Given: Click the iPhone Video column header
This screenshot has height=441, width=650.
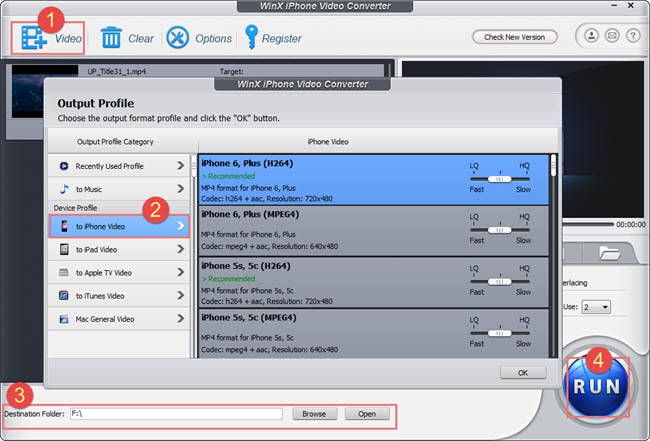Looking at the screenshot, I should tap(328, 142).
